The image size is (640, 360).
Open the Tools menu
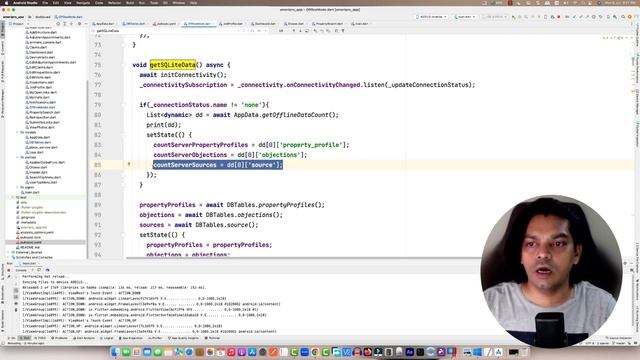coord(154,3)
